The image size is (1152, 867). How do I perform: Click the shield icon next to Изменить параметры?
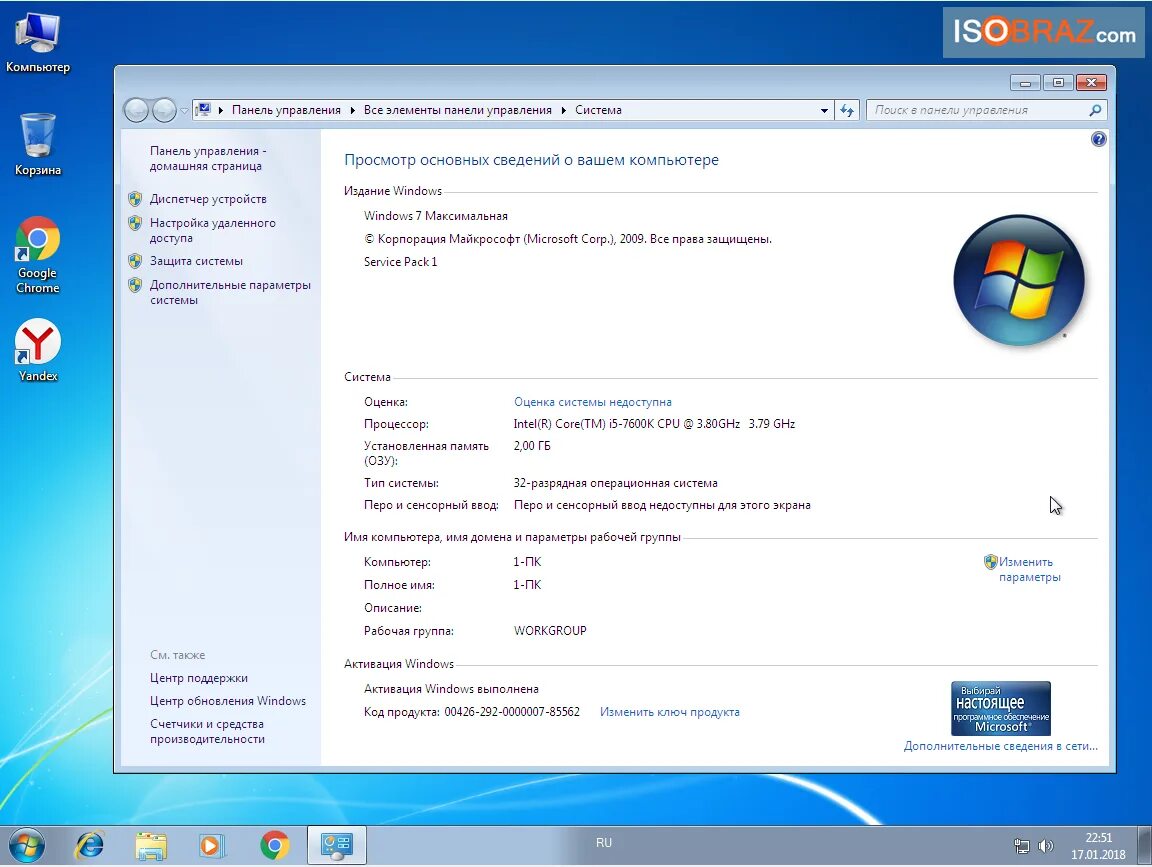(x=990, y=562)
